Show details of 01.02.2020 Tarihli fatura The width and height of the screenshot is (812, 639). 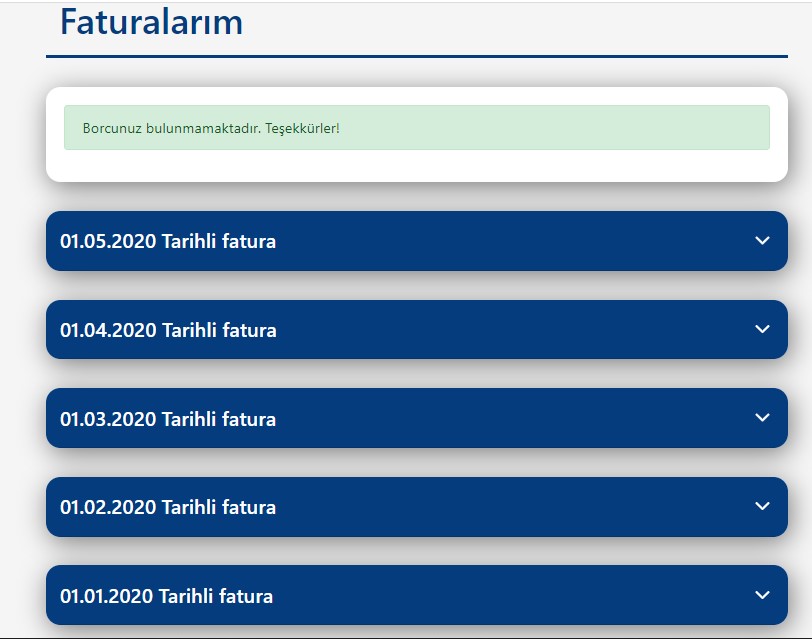[x=417, y=506]
